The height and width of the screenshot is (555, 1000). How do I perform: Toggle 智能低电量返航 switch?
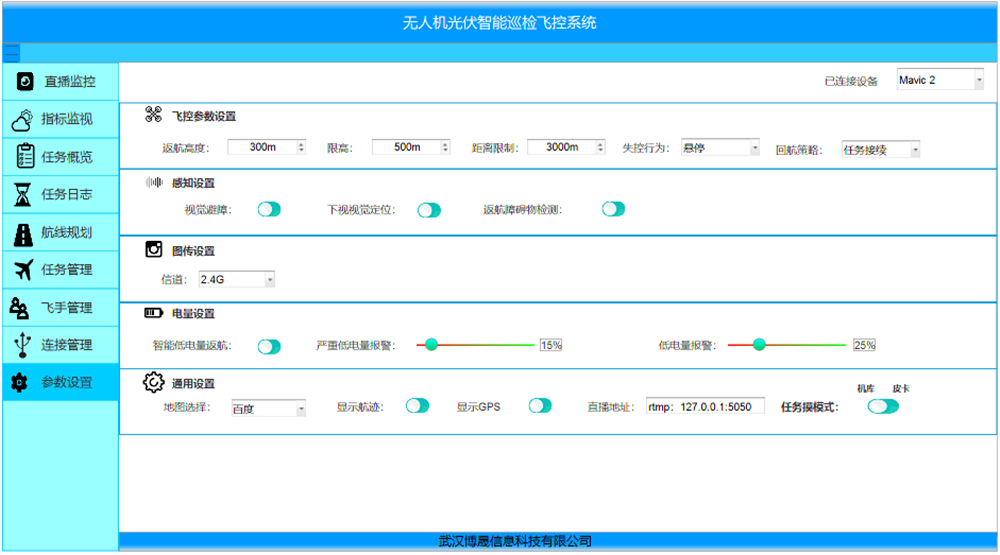click(x=269, y=346)
